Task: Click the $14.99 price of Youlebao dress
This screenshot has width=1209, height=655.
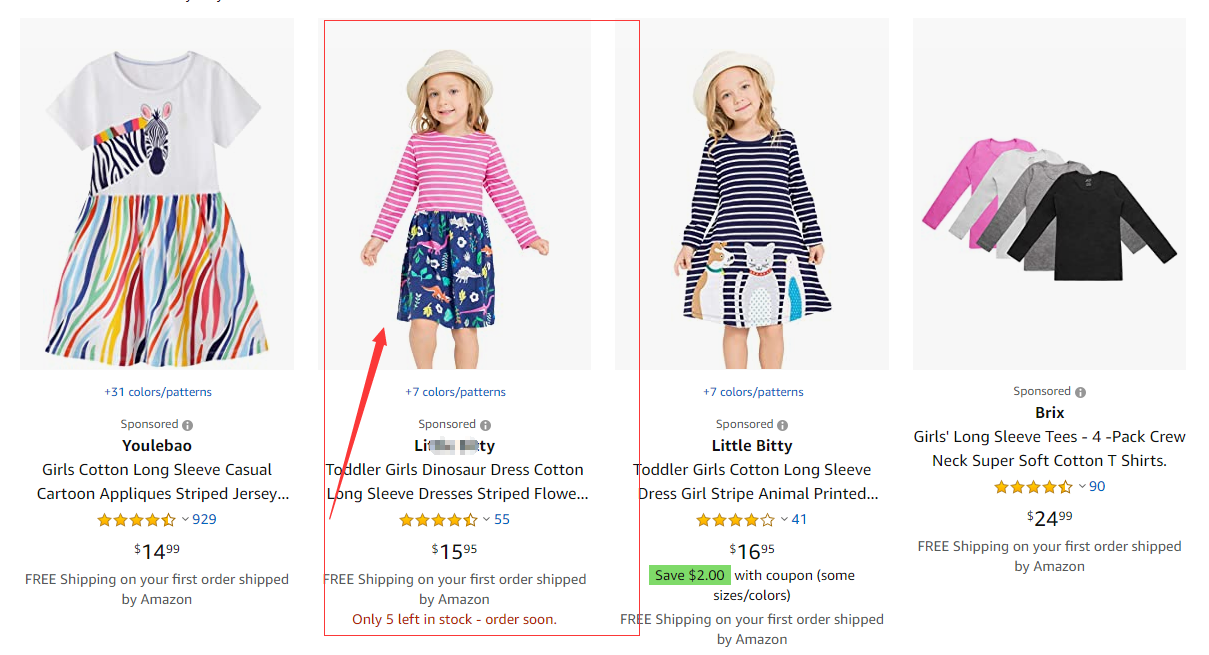Action: (157, 551)
